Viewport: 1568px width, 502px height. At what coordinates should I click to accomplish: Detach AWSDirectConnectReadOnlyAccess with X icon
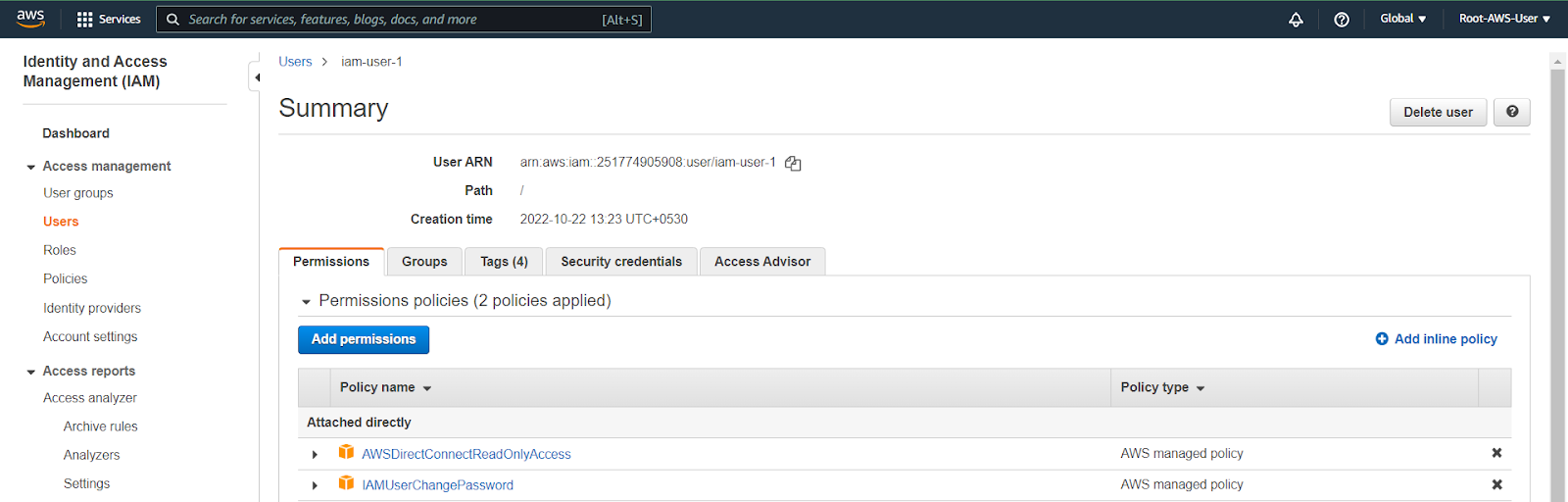1496,453
